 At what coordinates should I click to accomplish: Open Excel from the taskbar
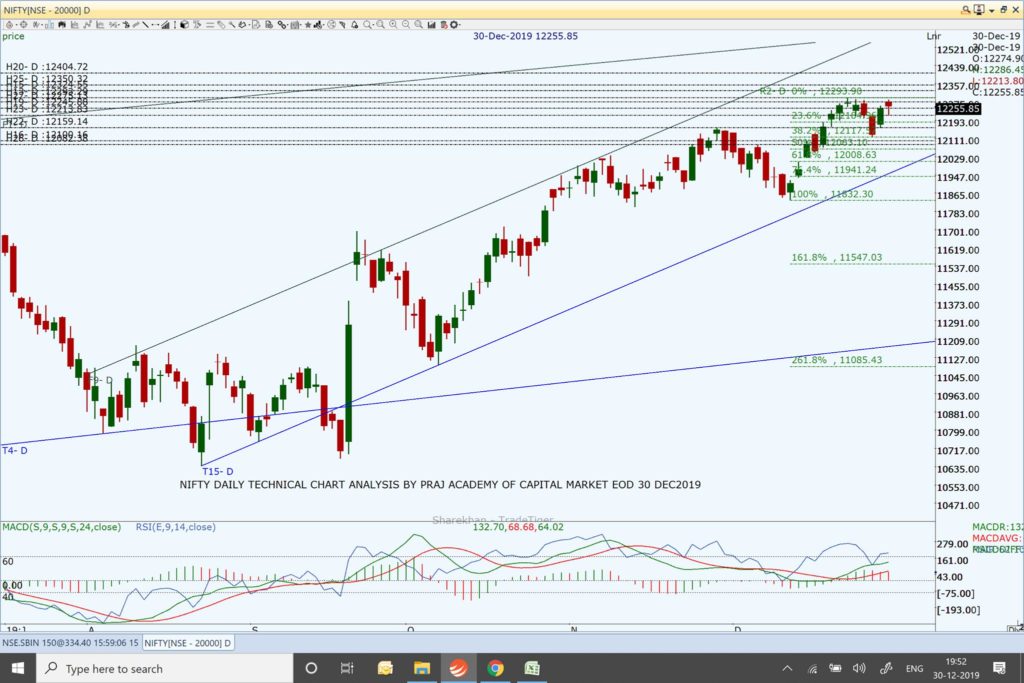click(x=532, y=668)
